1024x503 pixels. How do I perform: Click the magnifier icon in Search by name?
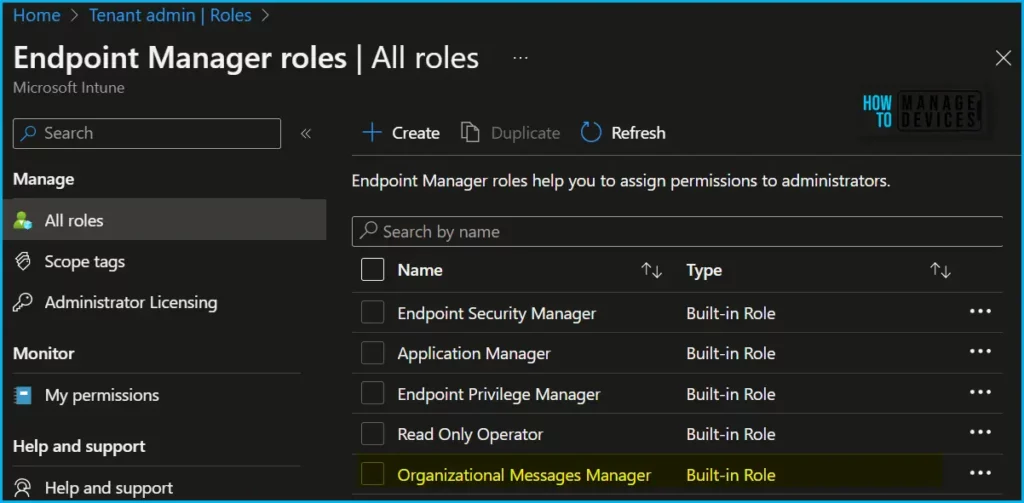369,231
